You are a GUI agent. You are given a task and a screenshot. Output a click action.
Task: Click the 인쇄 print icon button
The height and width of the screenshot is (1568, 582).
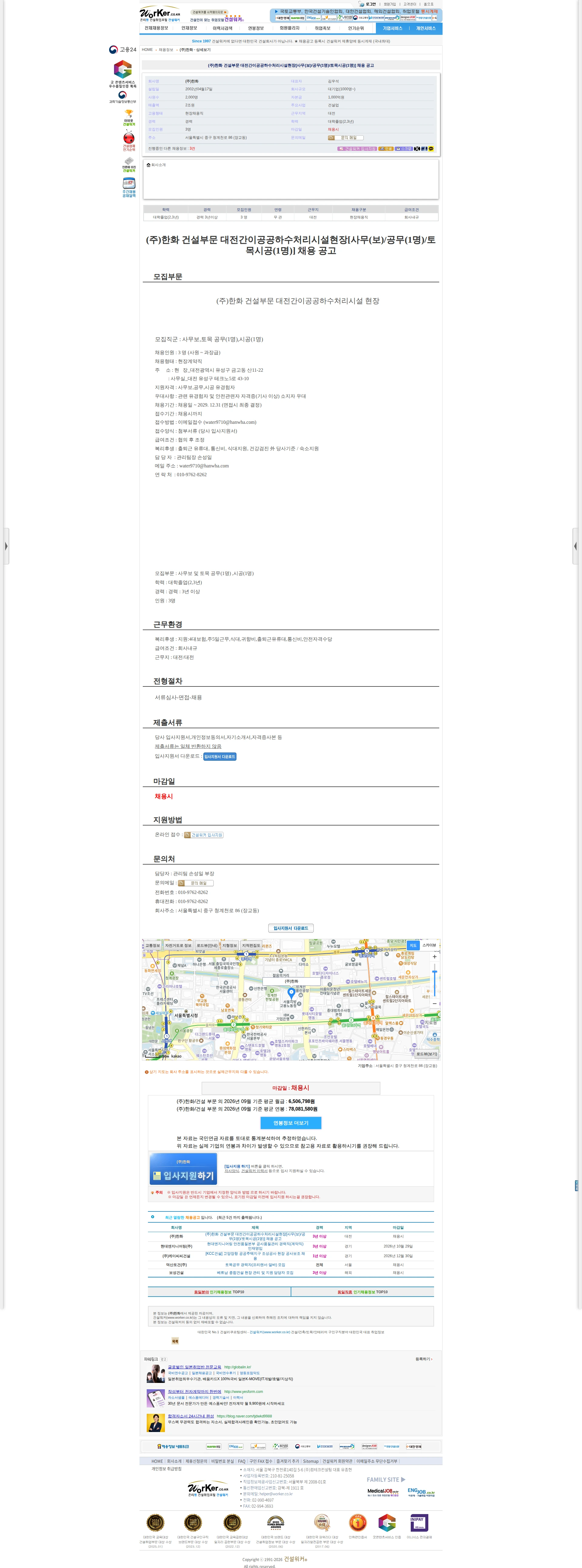point(386,148)
